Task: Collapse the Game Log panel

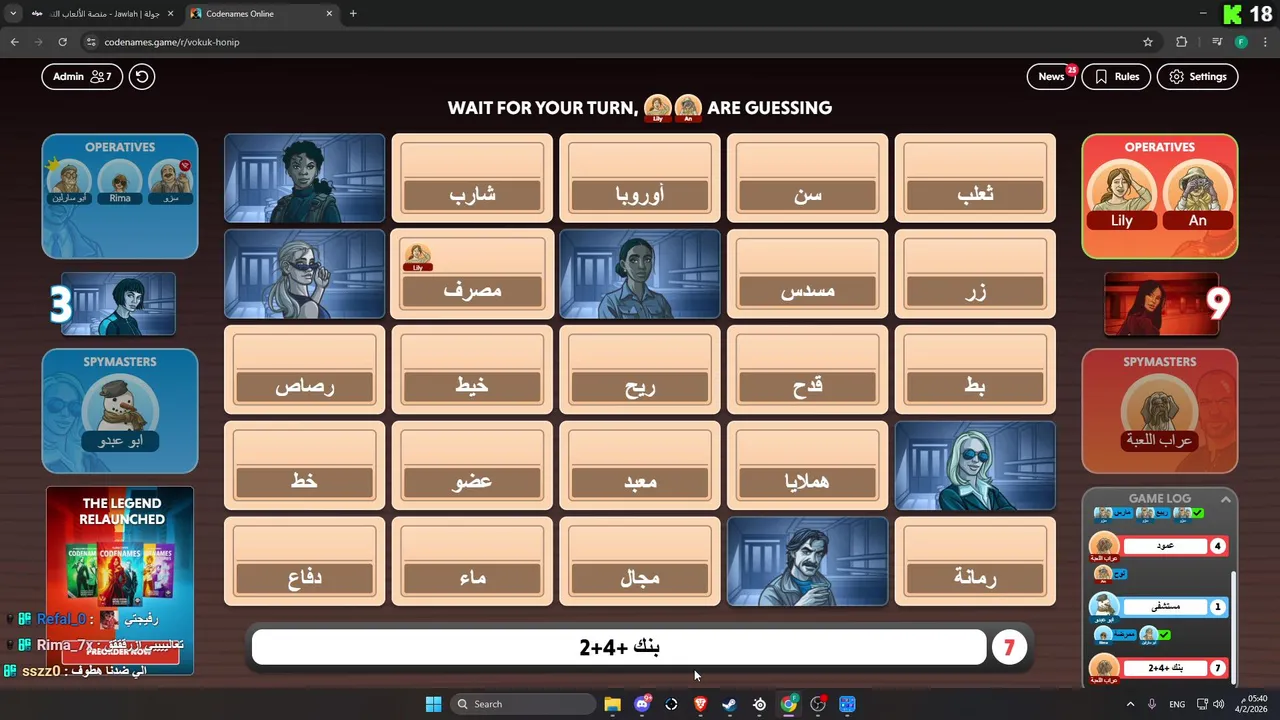Action: pos(1226,498)
